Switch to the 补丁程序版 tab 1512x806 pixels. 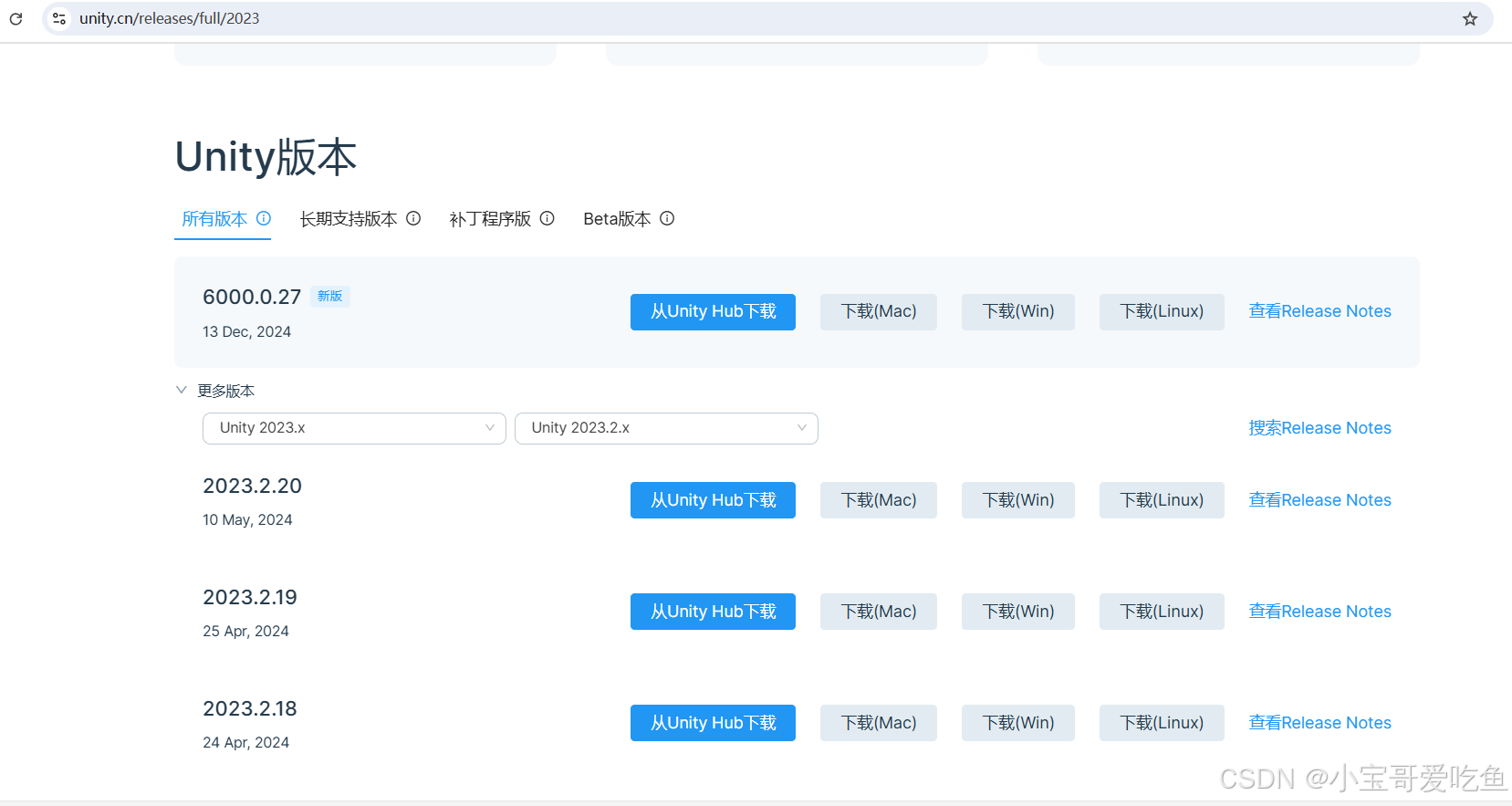[x=490, y=219]
